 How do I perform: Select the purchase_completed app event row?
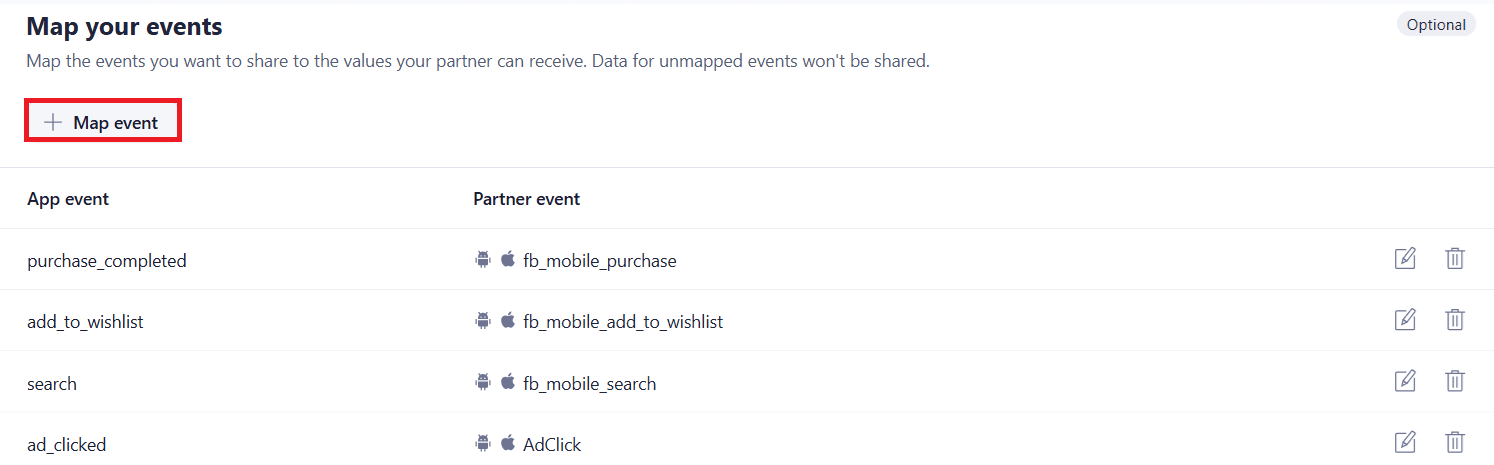click(x=107, y=261)
